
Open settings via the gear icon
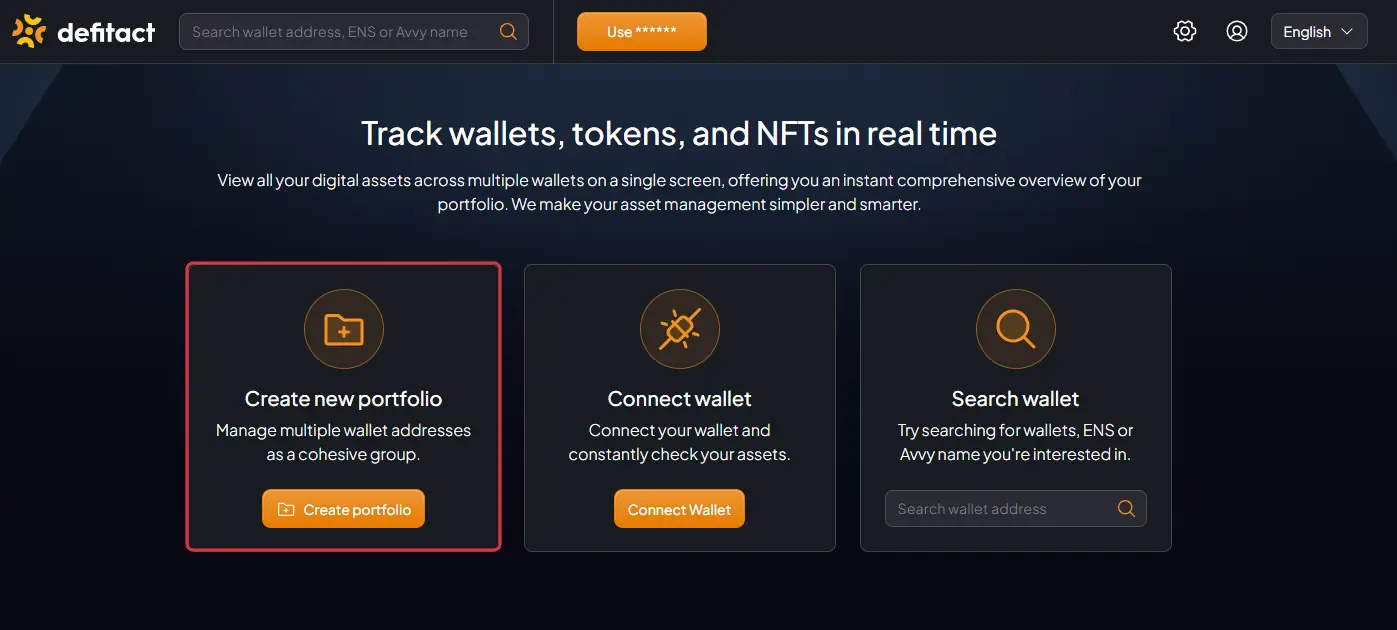tap(1185, 32)
